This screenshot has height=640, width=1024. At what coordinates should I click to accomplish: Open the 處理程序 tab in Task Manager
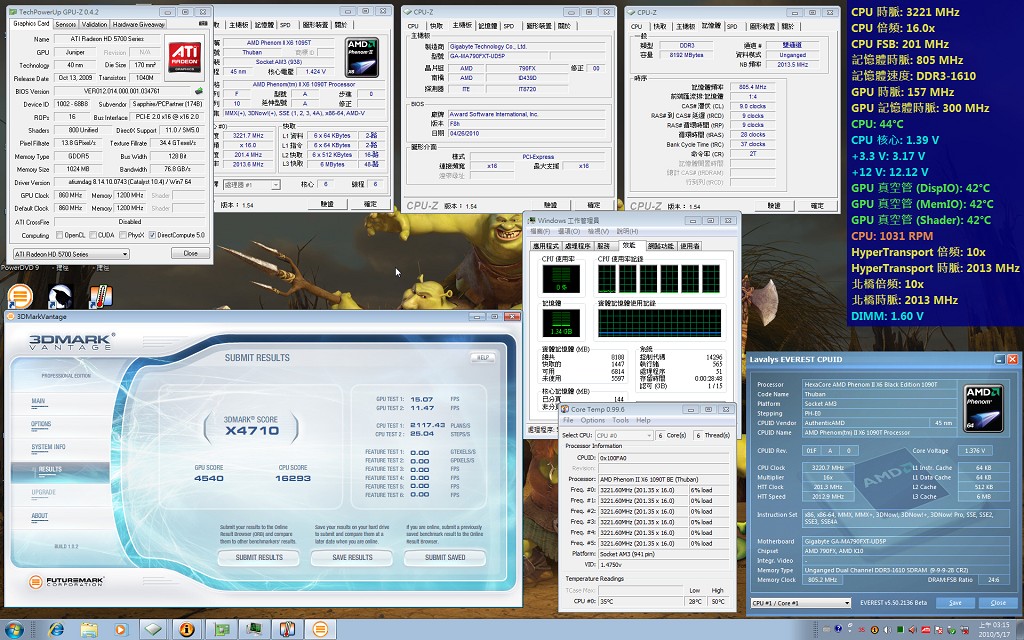coord(577,246)
